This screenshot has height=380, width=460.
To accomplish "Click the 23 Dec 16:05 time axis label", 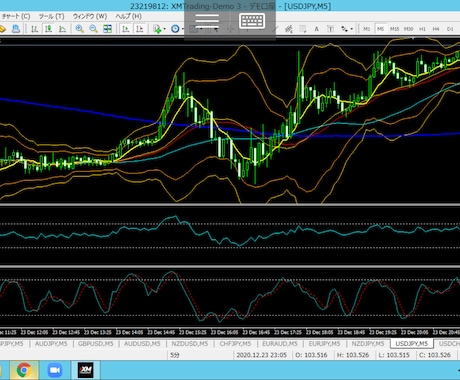I will pos(224,333).
